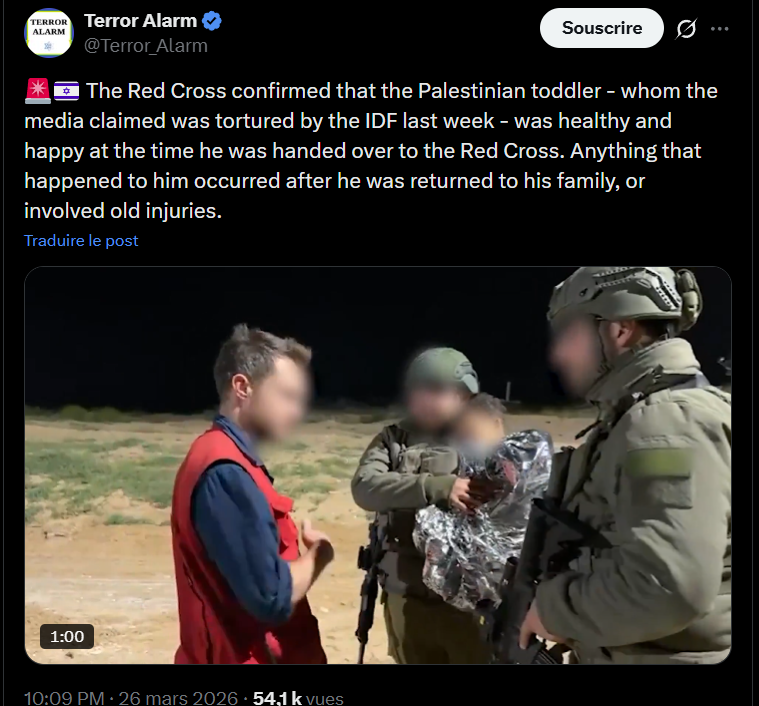Screen dimensions: 759x706
Task: Click the Israel flag emoji
Action: pos(66,91)
